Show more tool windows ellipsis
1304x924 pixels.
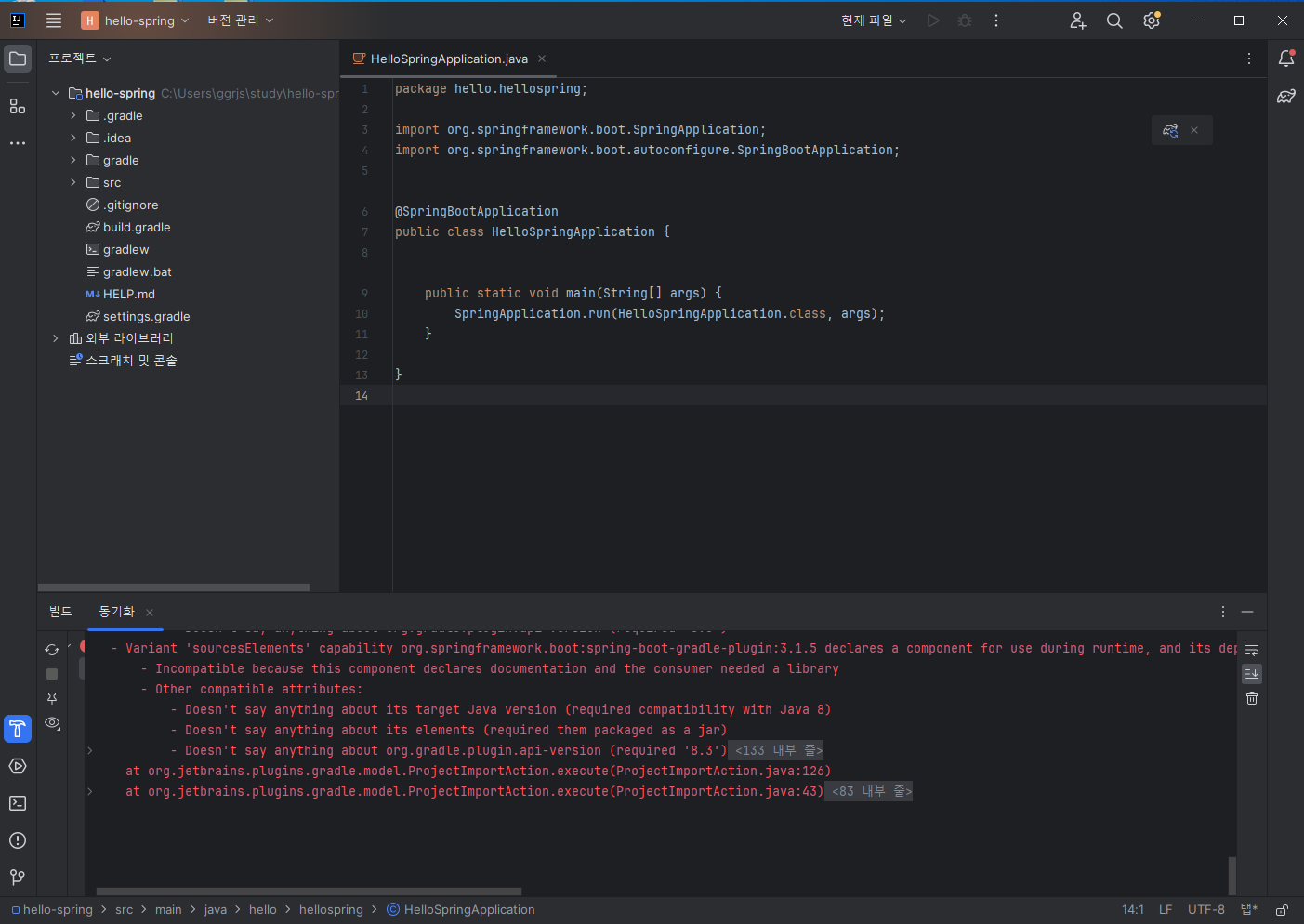click(18, 143)
